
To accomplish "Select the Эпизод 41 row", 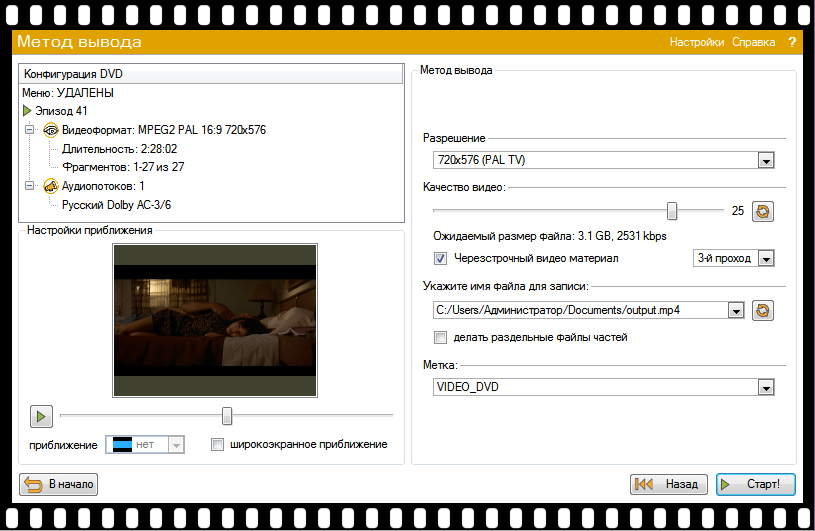I will (x=61, y=111).
